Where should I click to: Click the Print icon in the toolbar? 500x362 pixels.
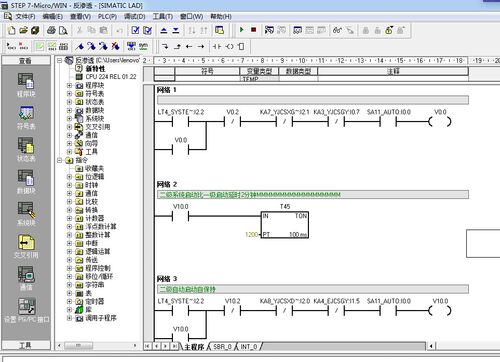point(51,30)
